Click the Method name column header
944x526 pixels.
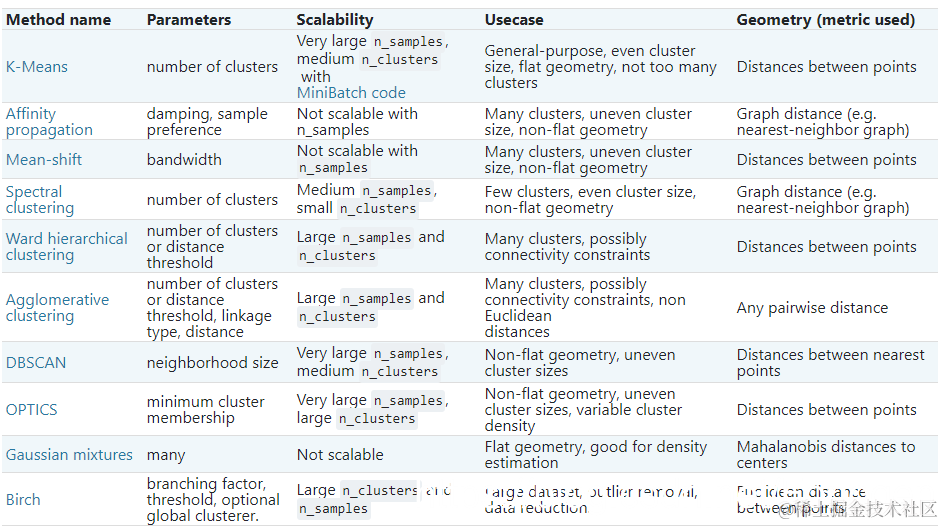(56, 20)
